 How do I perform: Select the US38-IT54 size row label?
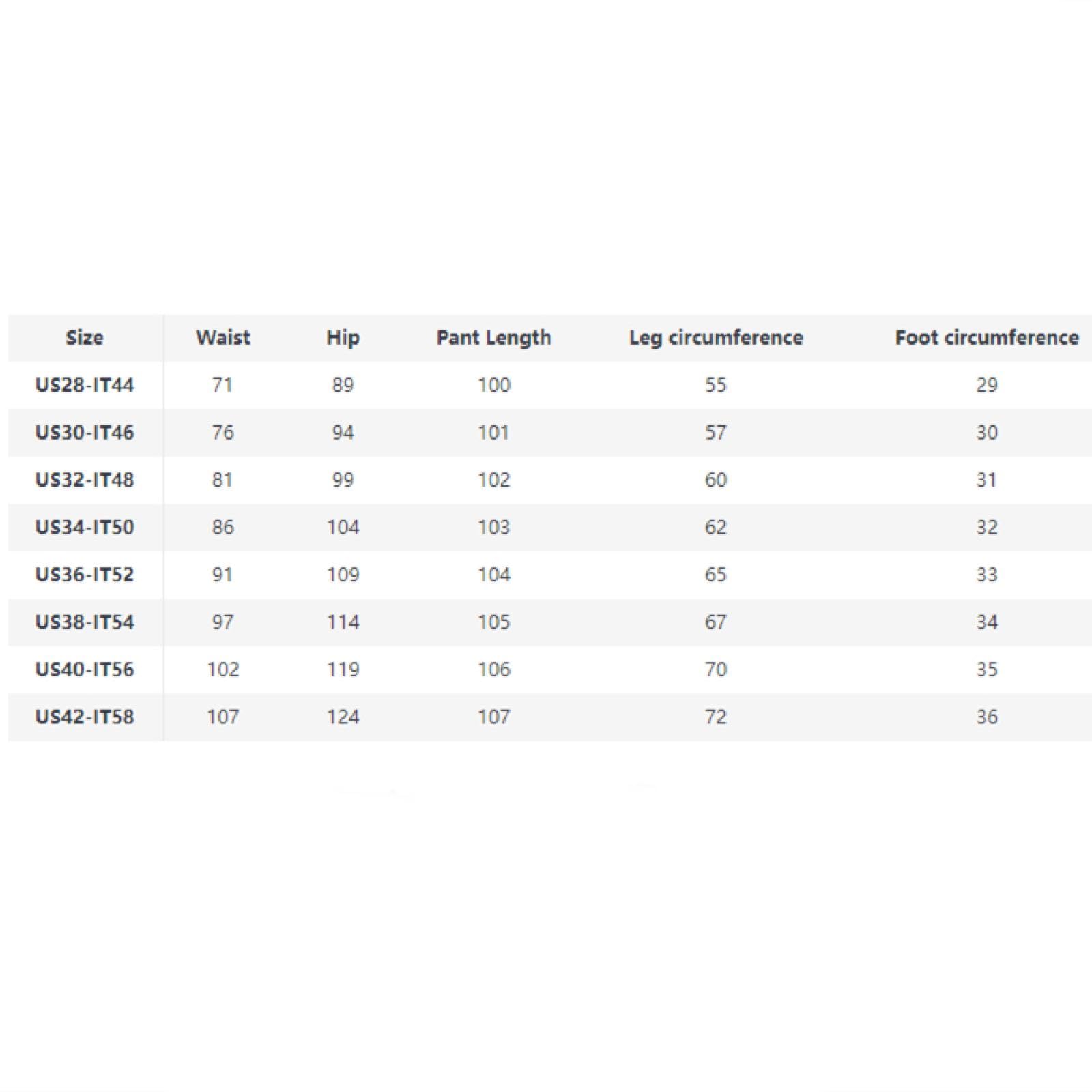coord(85,622)
